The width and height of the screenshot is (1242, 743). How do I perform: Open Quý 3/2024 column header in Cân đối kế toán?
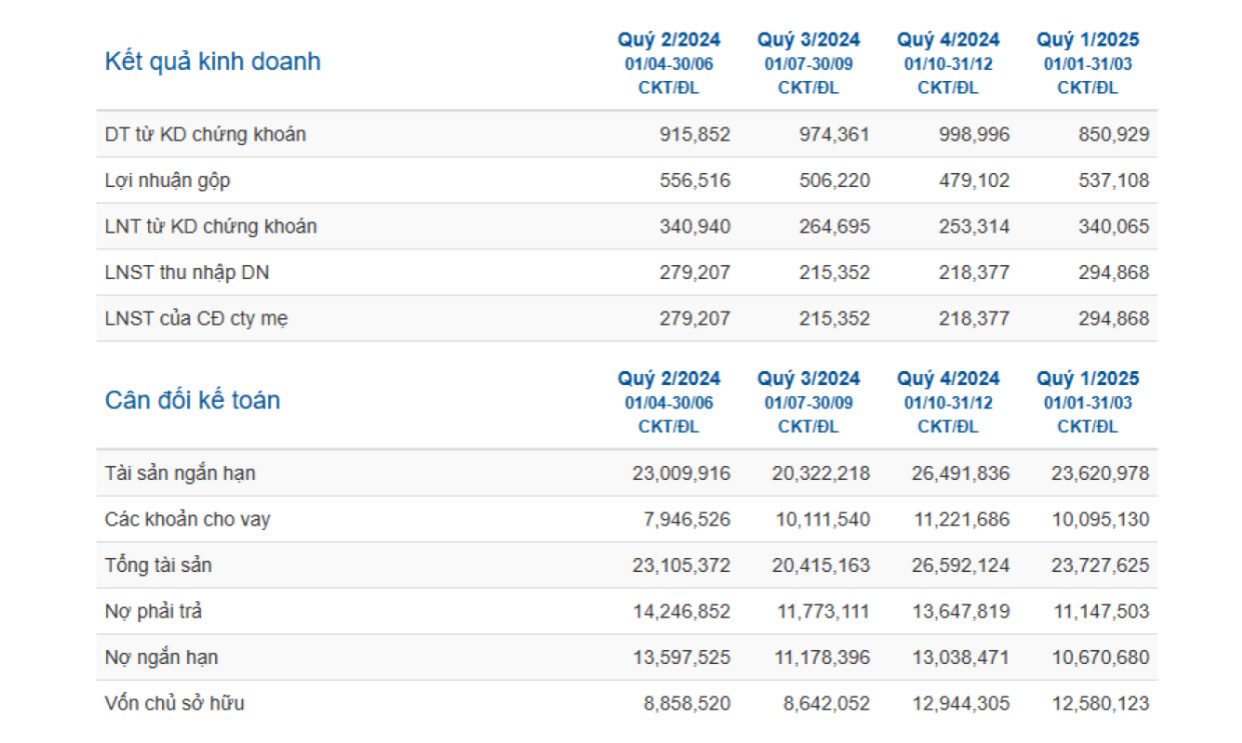[x=808, y=380]
